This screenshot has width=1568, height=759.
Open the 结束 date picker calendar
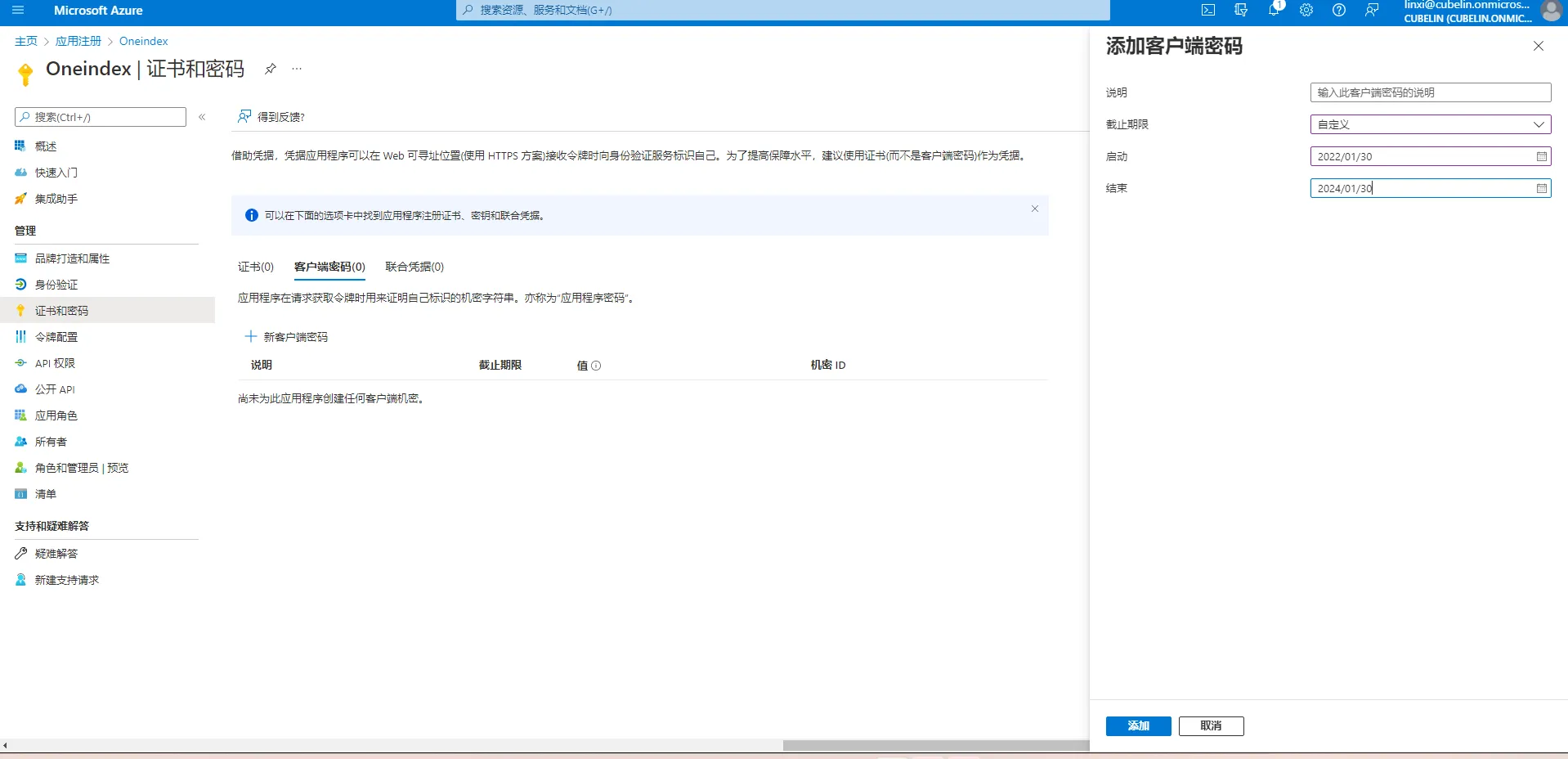click(1542, 188)
